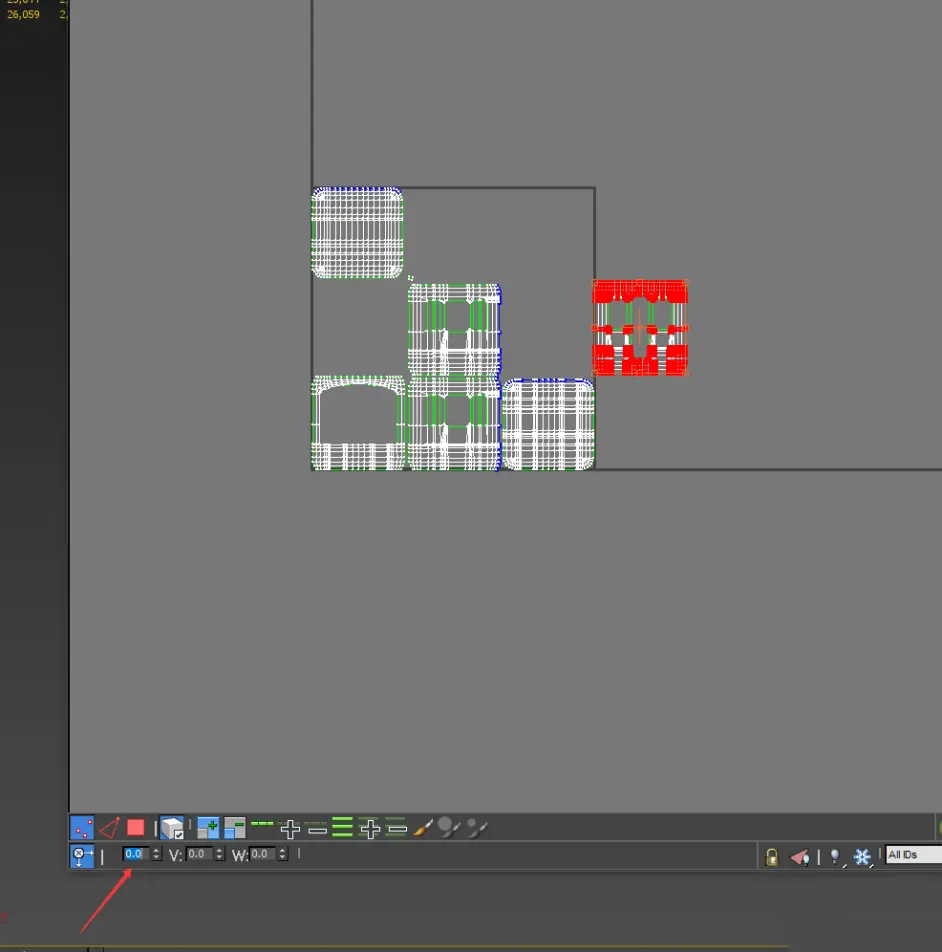
Task: Click the yellow 26,059 statistic text
Action: point(23,14)
